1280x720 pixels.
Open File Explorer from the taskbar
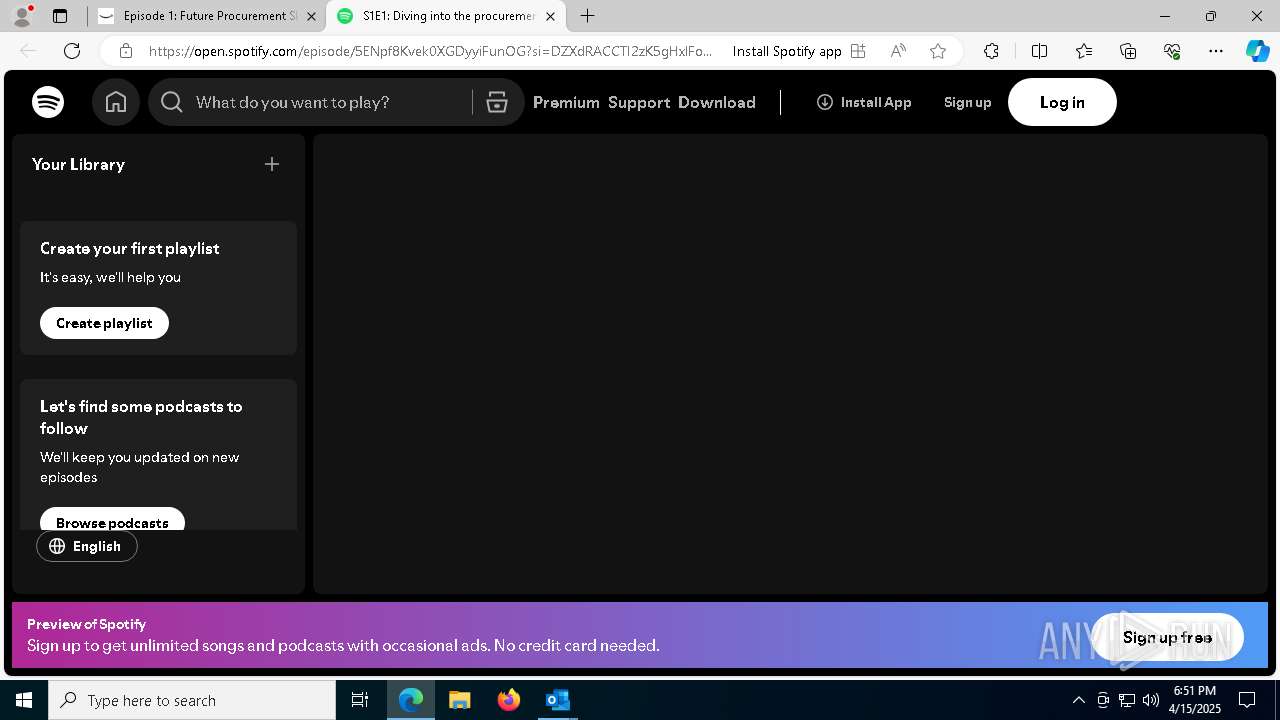pyautogui.click(x=459, y=700)
